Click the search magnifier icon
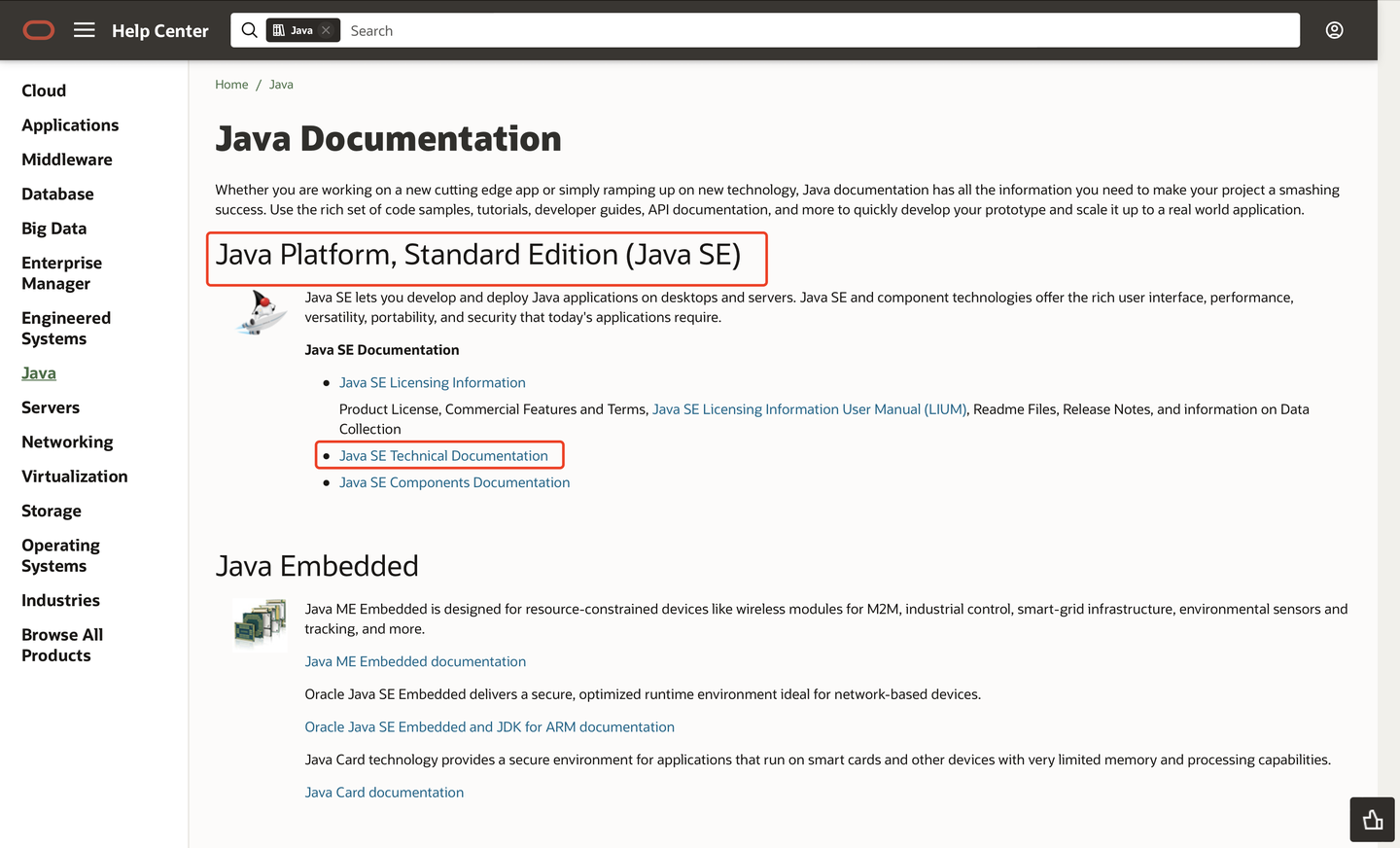This screenshot has width=1400, height=848. pyautogui.click(x=250, y=30)
